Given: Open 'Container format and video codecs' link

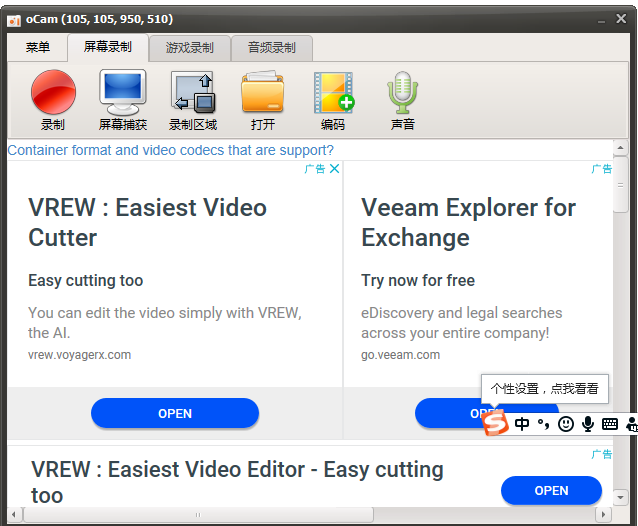Looking at the screenshot, I should tap(170, 150).
